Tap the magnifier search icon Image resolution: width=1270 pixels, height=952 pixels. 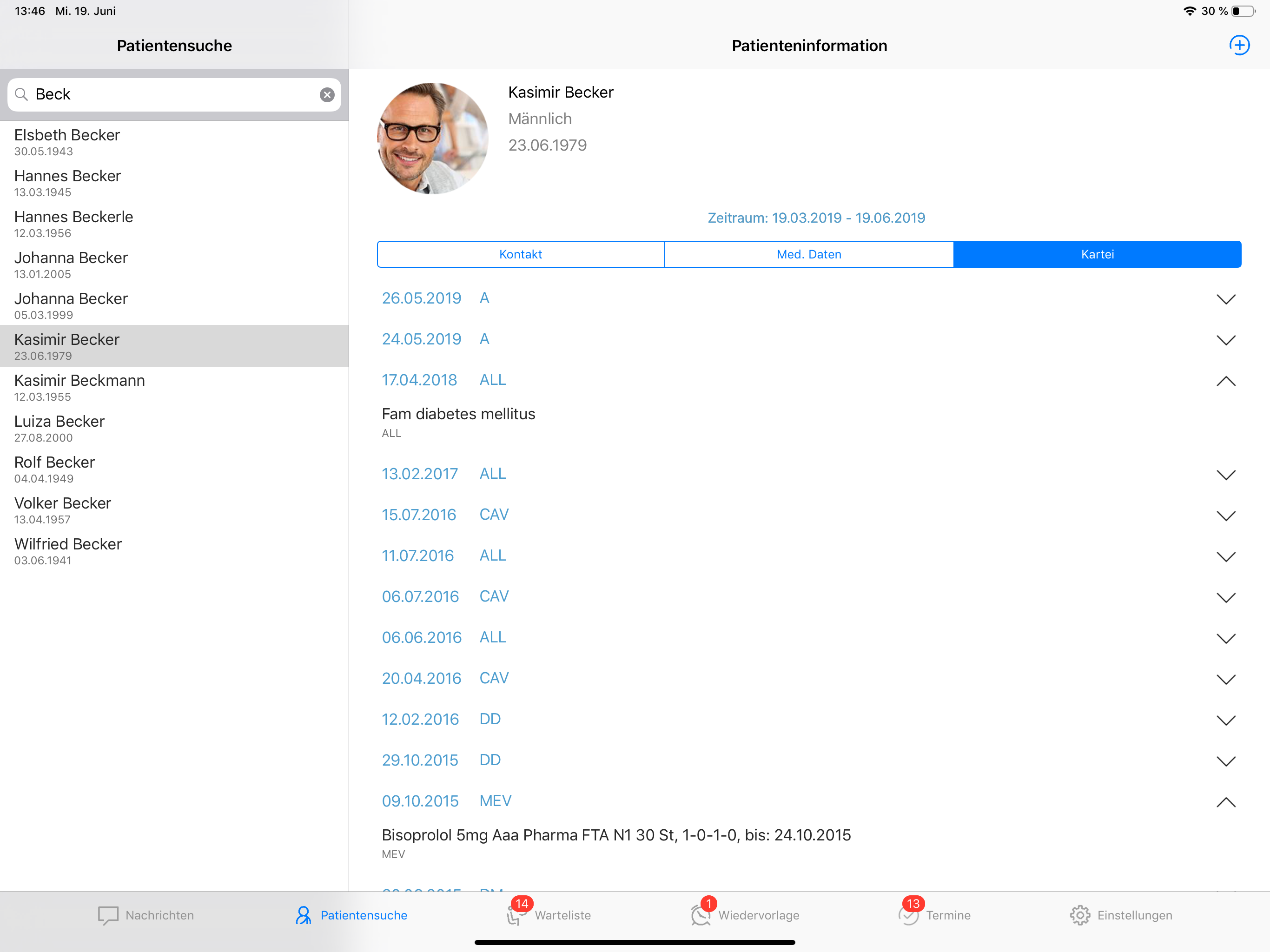click(x=21, y=94)
